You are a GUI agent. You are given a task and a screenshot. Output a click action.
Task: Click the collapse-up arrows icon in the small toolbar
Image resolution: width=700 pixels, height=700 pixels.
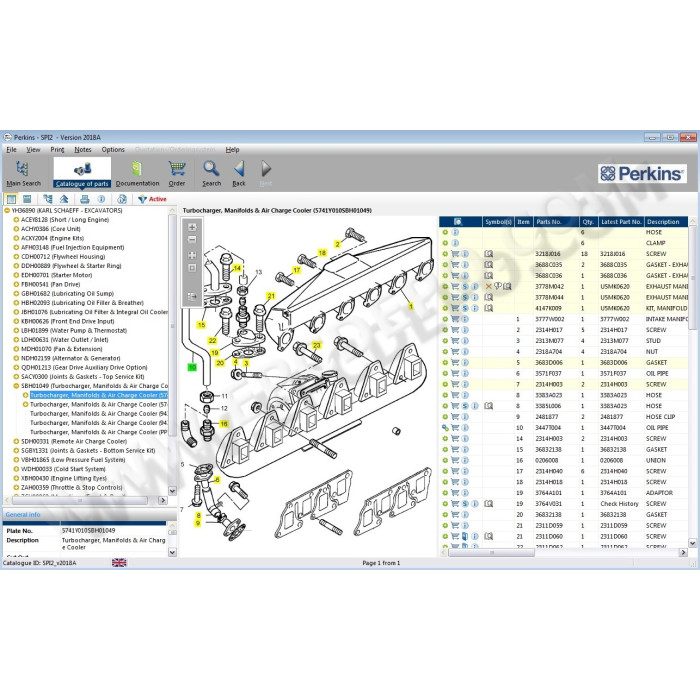[x=64, y=199]
